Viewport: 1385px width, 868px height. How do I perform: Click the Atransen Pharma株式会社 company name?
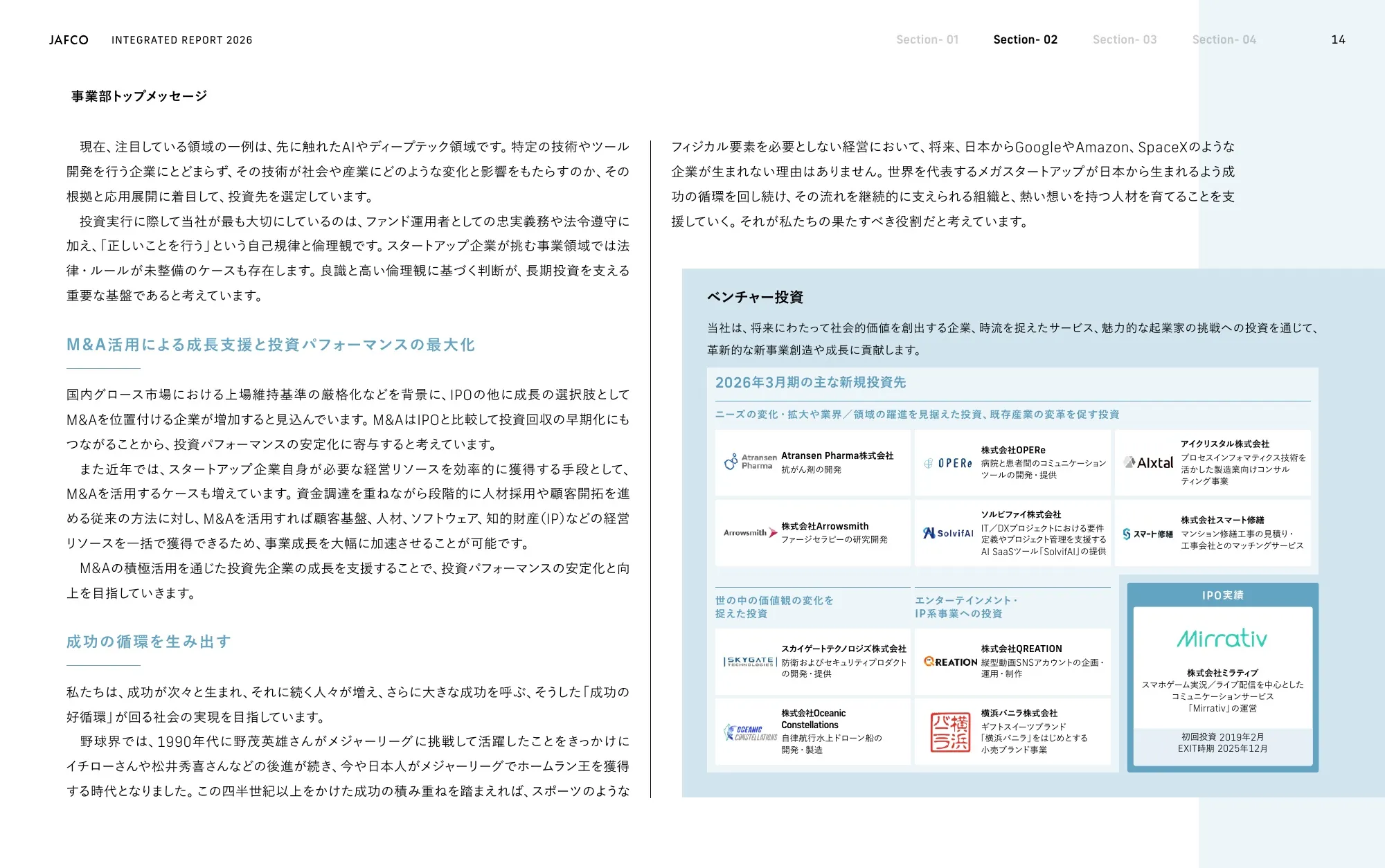(x=837, y=455)
